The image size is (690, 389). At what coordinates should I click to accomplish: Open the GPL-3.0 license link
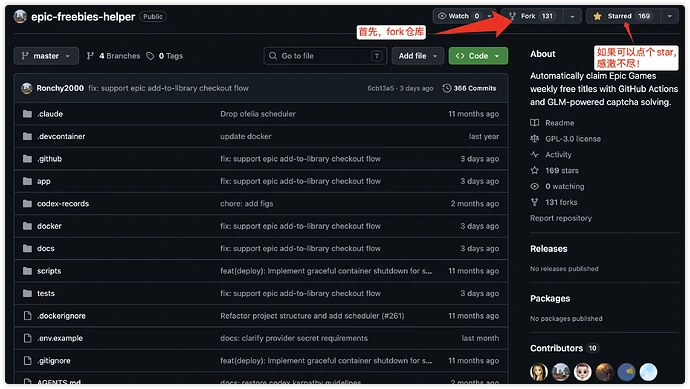click(573, 139)
